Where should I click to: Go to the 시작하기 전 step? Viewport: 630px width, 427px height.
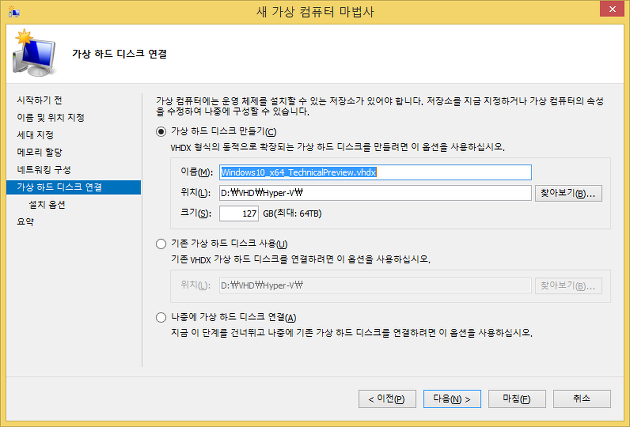39,100
